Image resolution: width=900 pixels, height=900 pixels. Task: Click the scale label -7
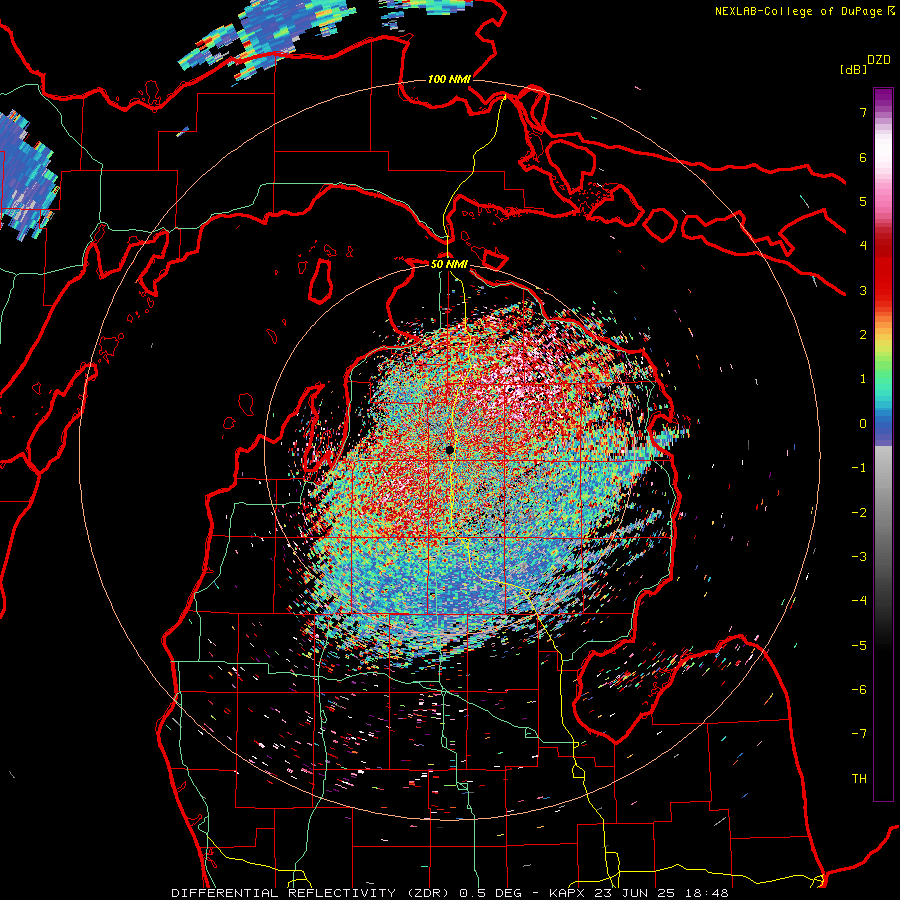pyautogui.click(x=859, y=734)
